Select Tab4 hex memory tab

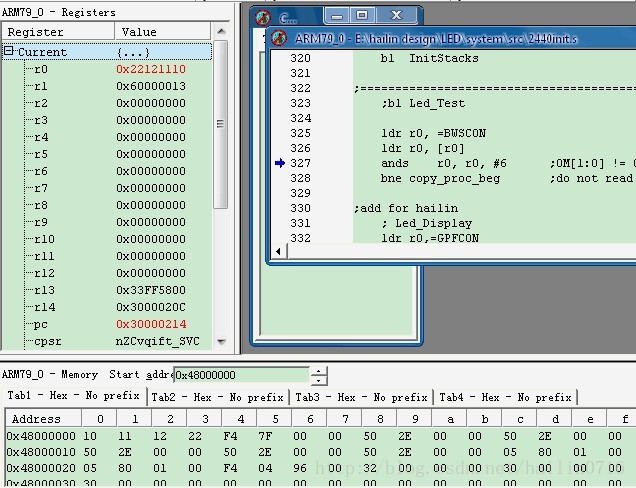(x=505, y=397)
